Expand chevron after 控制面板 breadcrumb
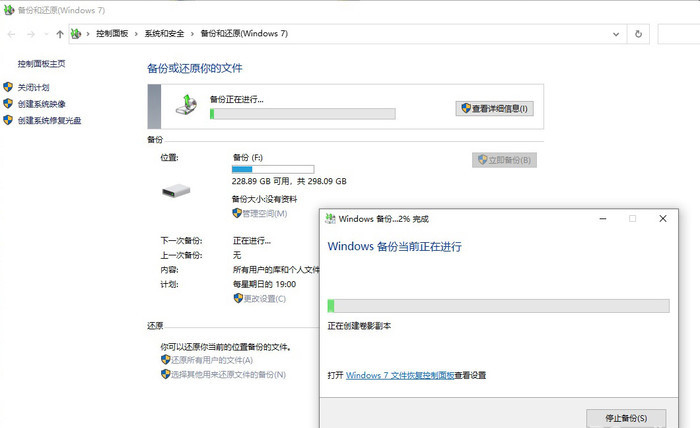The height and width of the screenshot is (428, 700). (x=136, y=33)
